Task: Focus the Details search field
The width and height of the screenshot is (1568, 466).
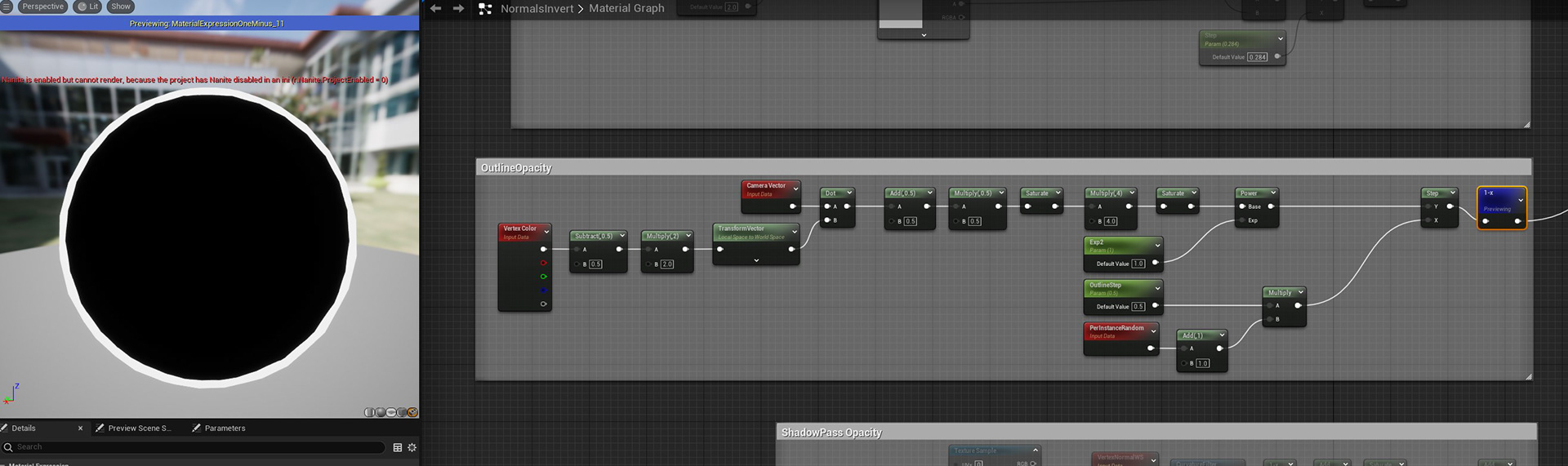Action: [193, 447]
